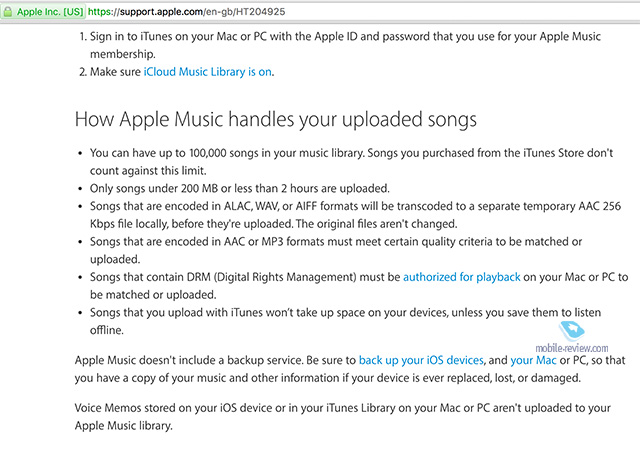
Task: Click step 1 Sign in to iTunes text
Action: (345, 45)
